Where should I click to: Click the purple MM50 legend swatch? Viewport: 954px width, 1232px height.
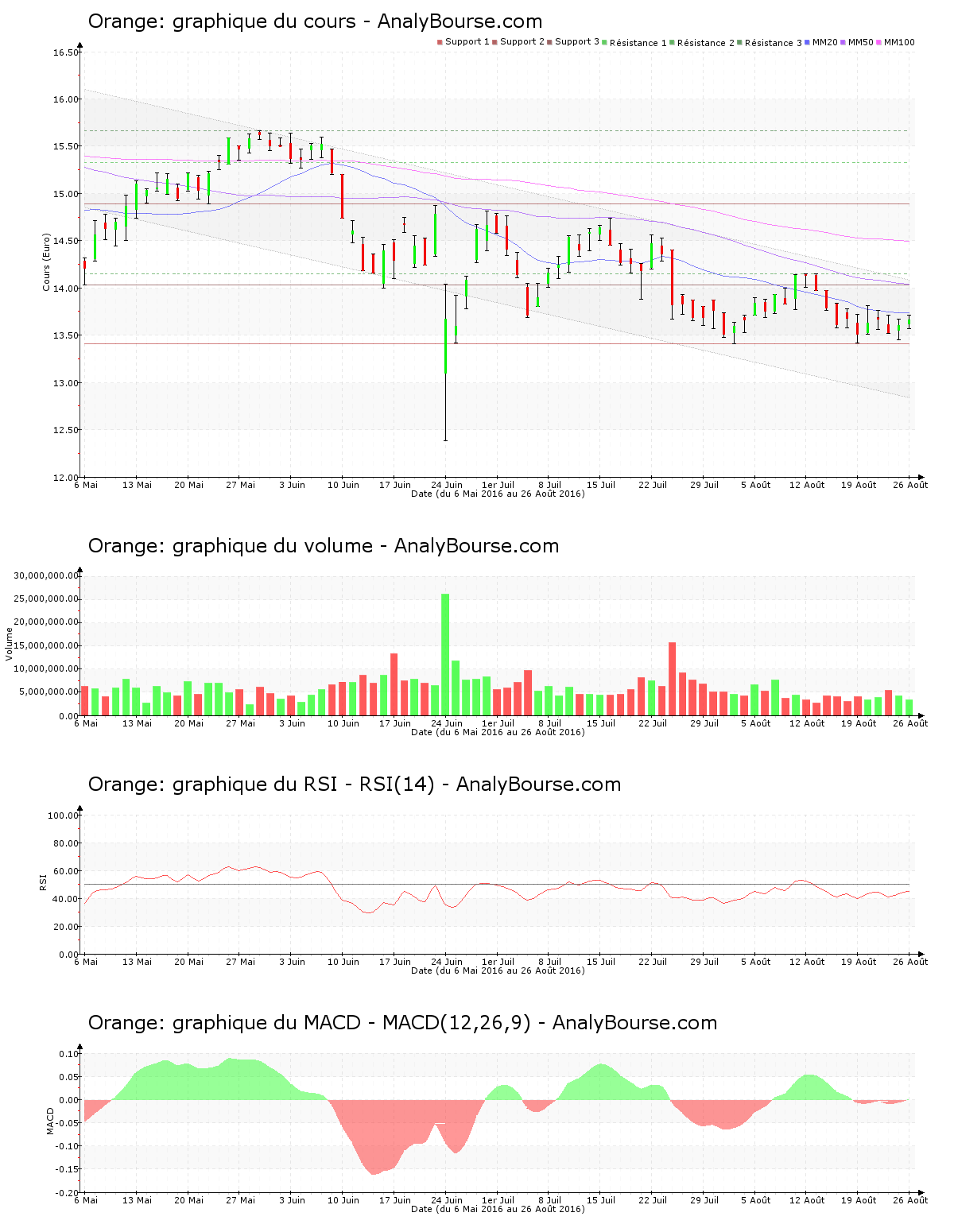(x=844, y=42)
